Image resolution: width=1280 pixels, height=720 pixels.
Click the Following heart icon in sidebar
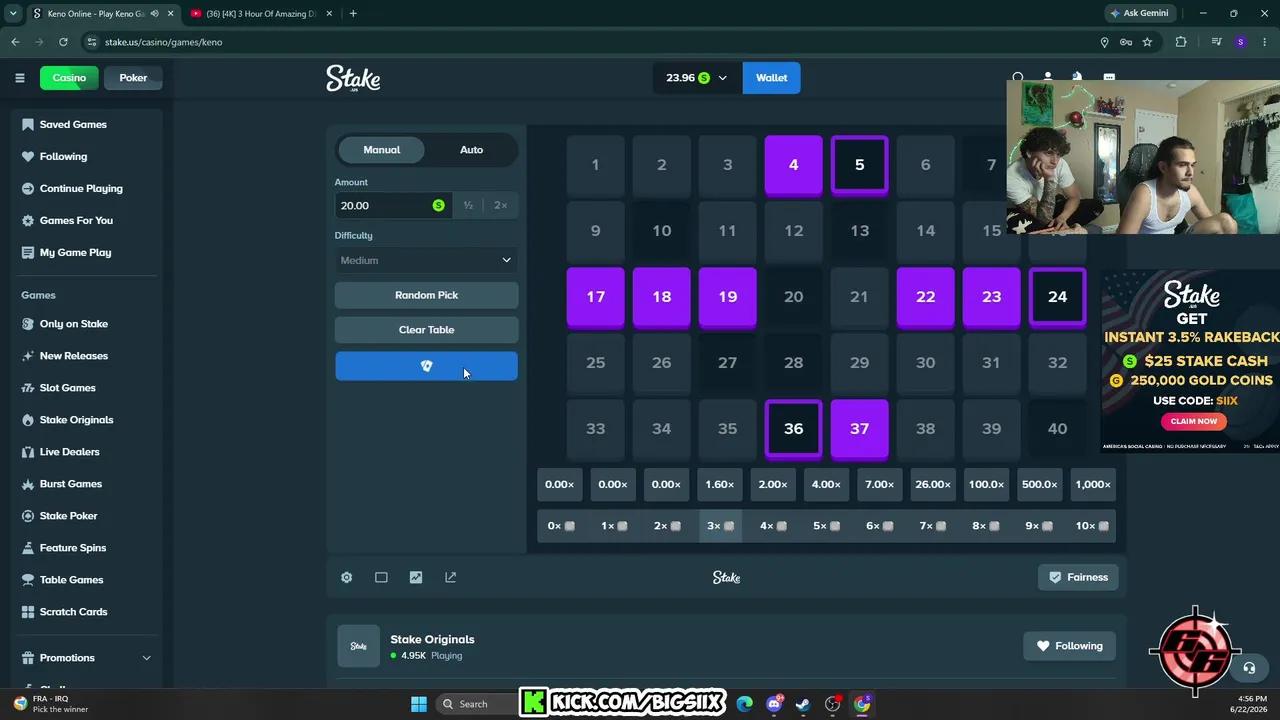[x=28, y=156]
